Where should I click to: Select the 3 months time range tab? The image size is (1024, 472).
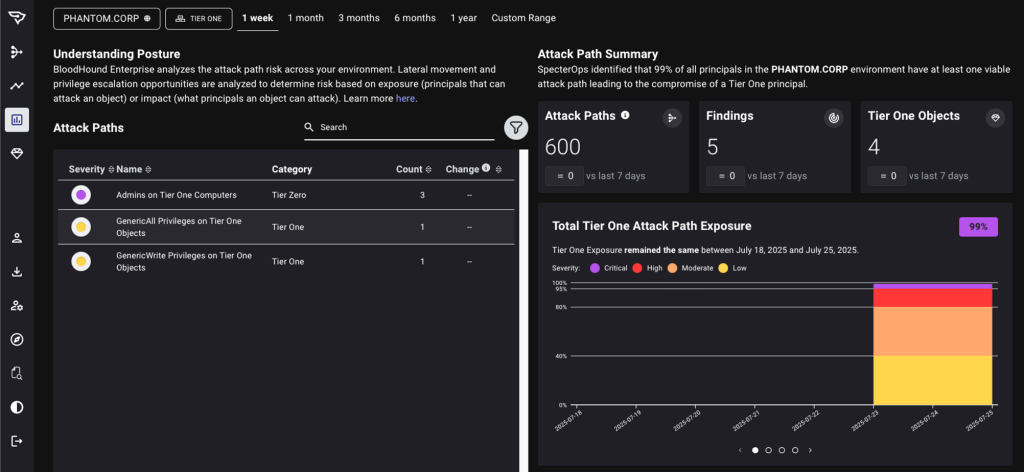359,18
